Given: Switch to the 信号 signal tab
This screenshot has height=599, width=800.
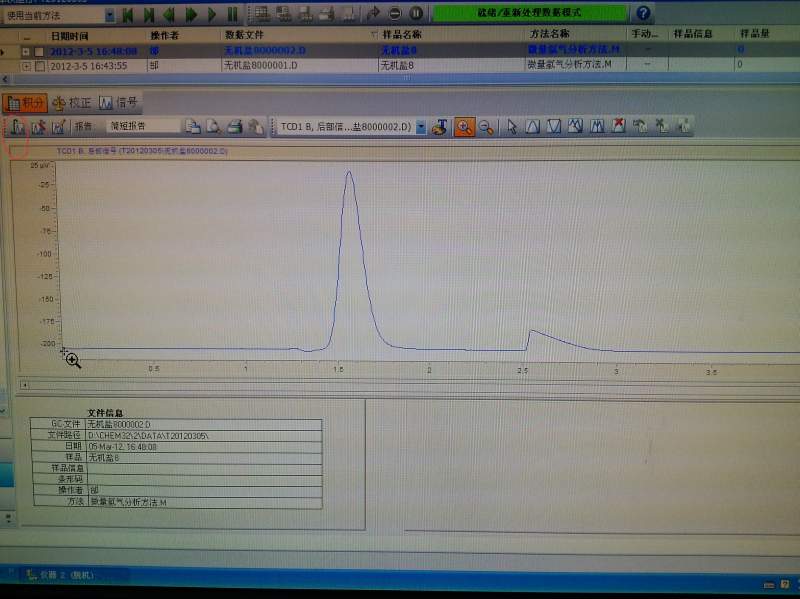Looking at the screenshot, I should (118, 103).
